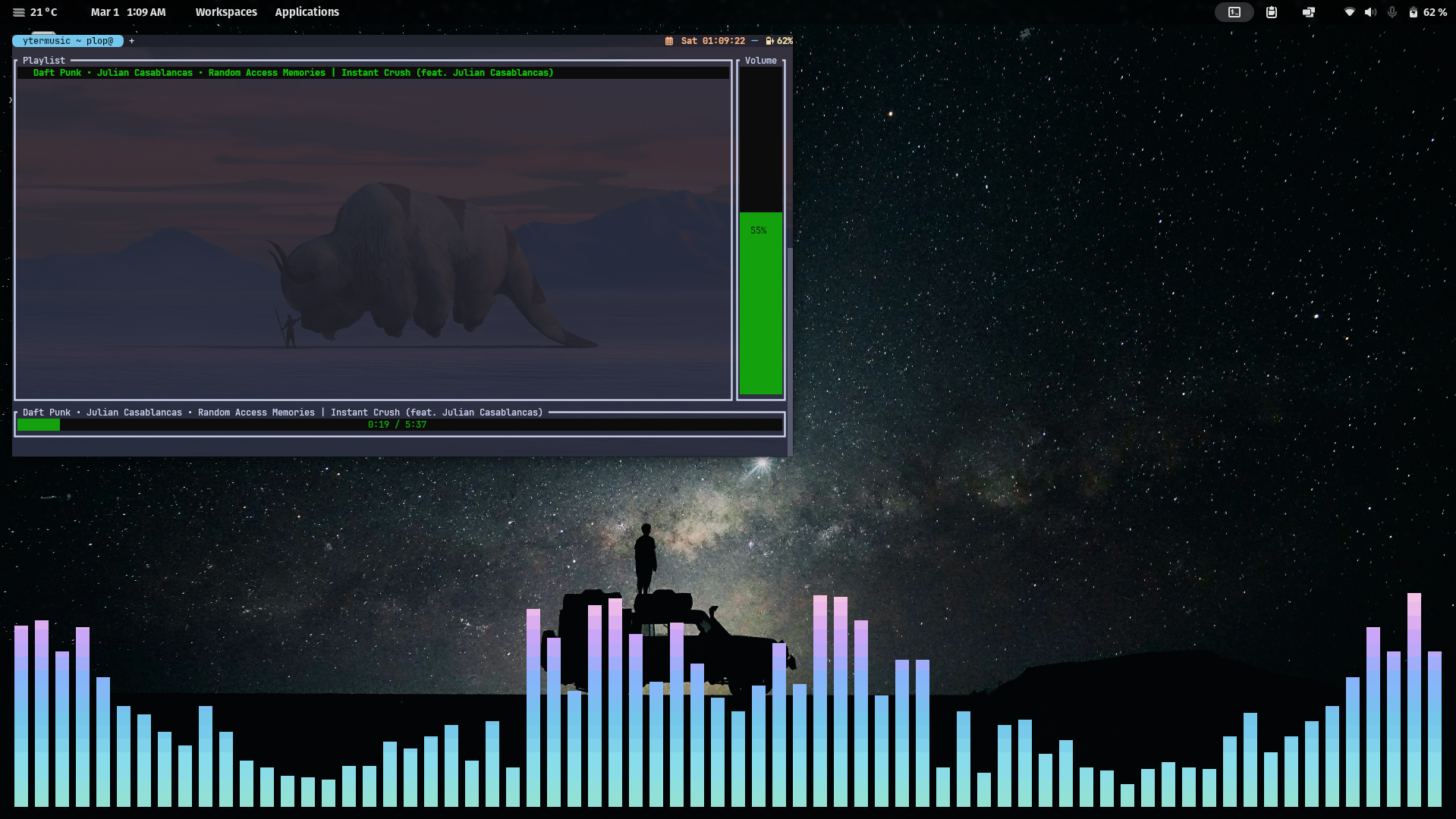Viewport: 1456px width, 819px height.
Task: Click the speaker volume icon in the top panel
Action: (x=1370, y=12)
